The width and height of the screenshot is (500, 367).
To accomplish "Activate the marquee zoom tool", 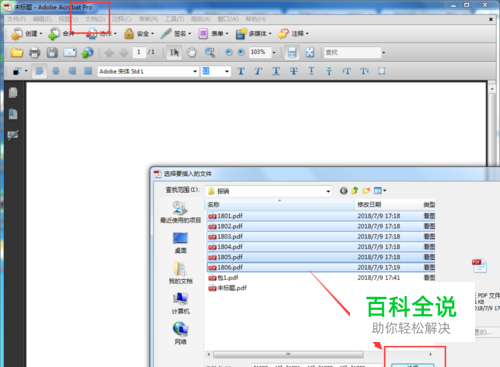I will point(210,53).
